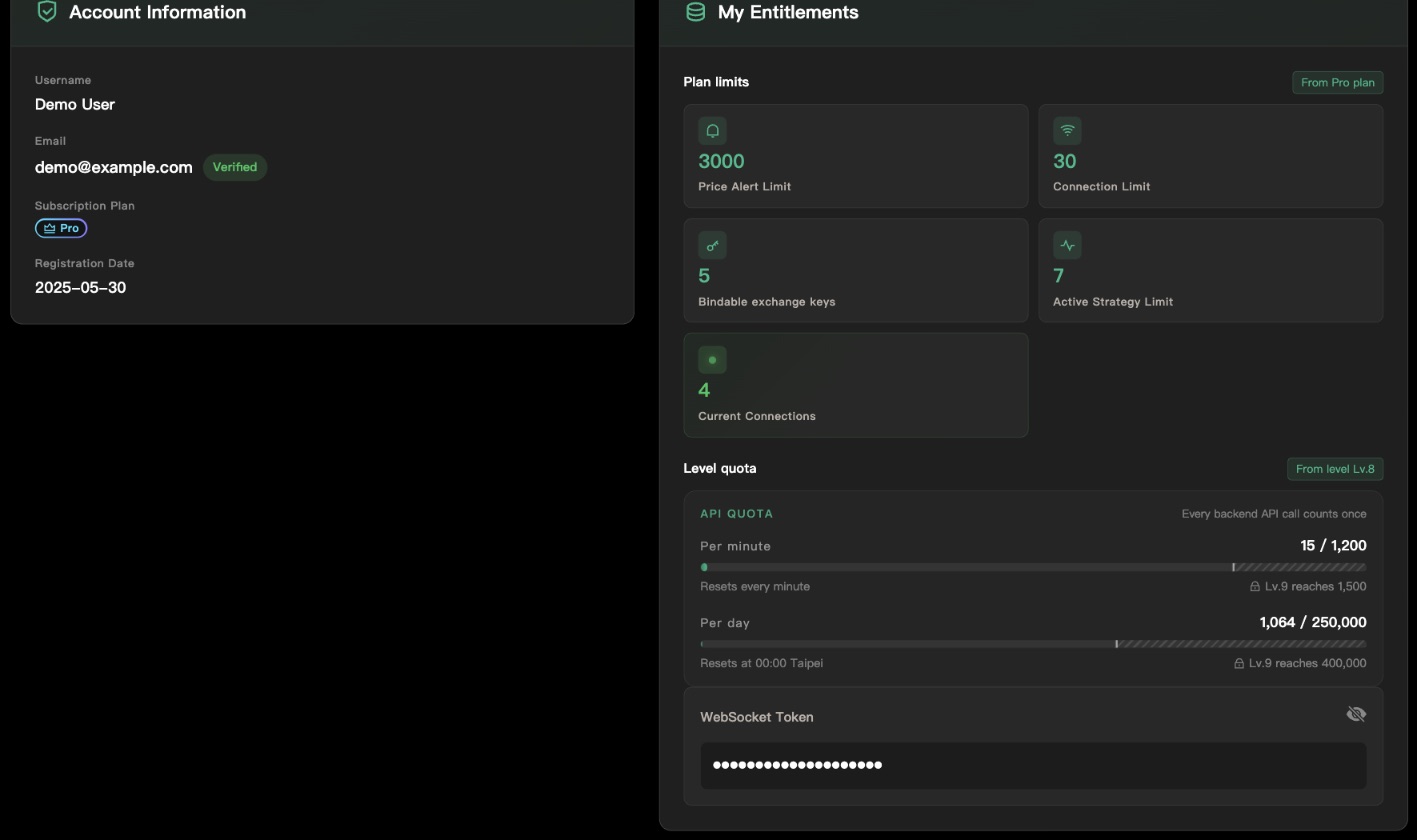Click the lock icon beside Lv.9 reaches 400,000
1417x840 pixels.
click(x=1239, y=663)
